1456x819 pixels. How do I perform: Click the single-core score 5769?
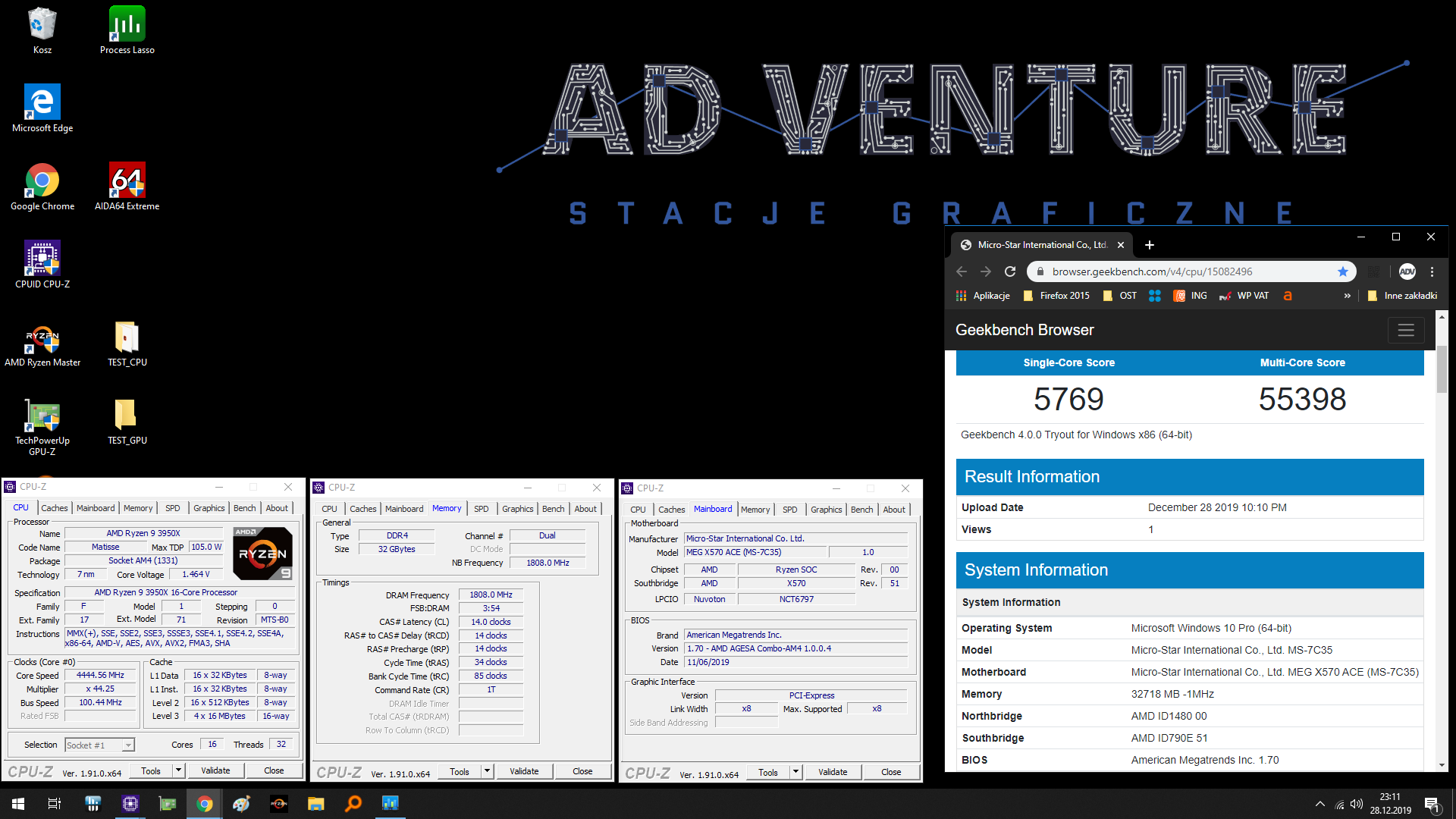coord(1068,399)
